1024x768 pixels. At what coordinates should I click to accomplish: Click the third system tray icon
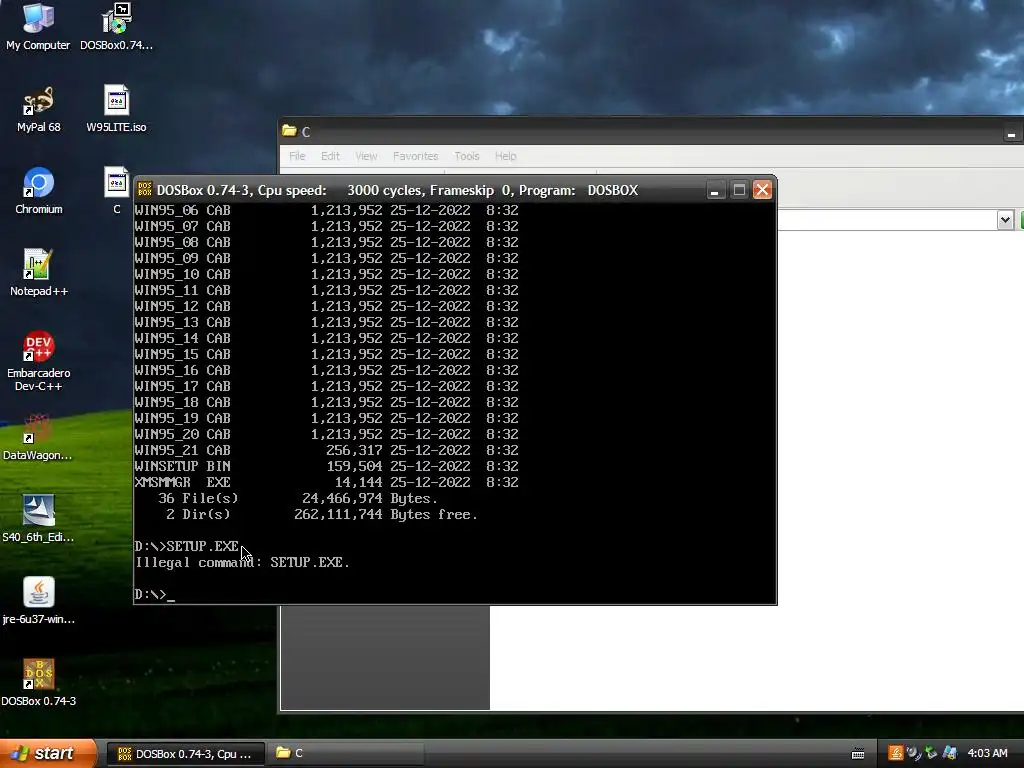click(x=931, y=753)
